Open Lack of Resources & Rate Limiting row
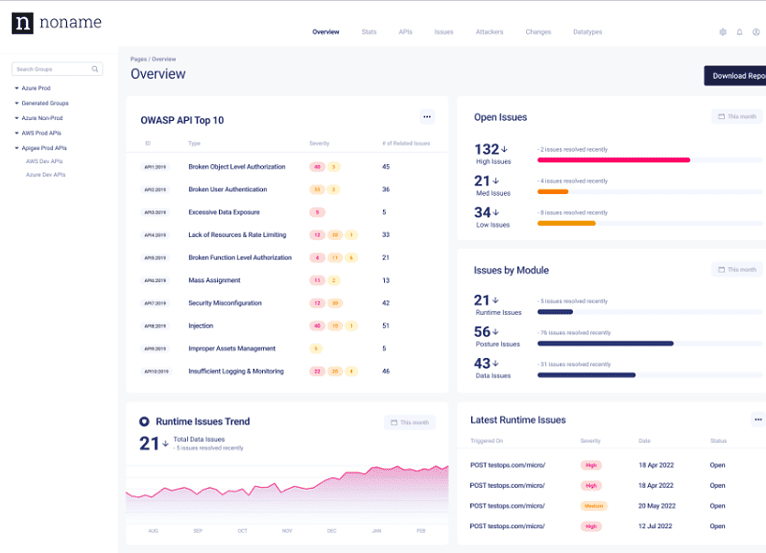The image size is (766, 553). coord(287,234)
